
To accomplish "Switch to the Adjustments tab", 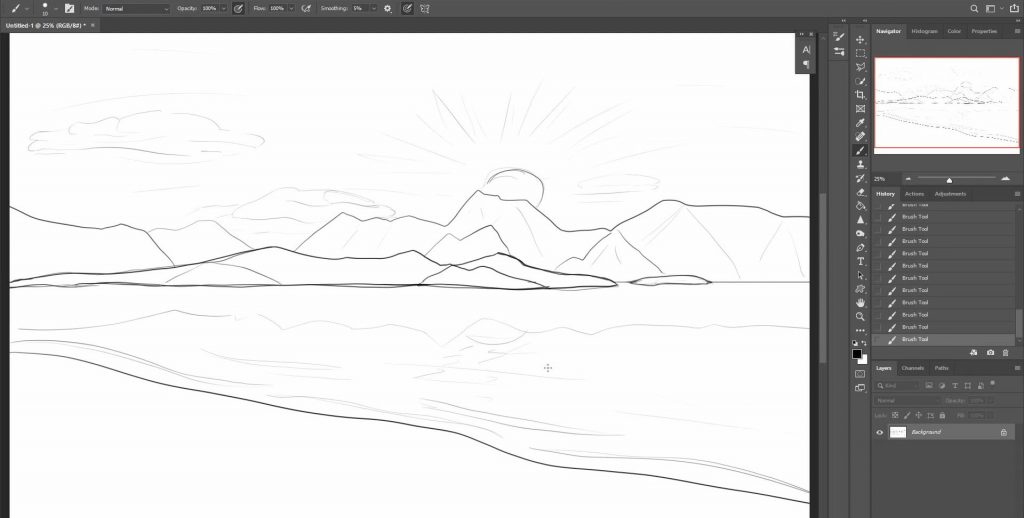I will point(950,194).
